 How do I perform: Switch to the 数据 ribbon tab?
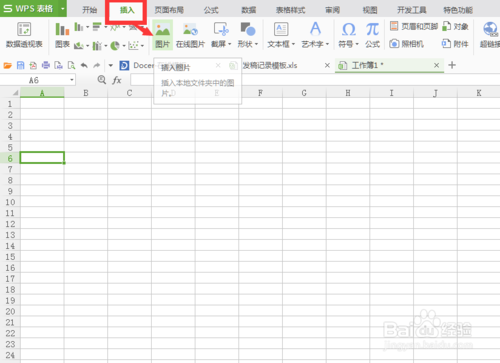249,10
